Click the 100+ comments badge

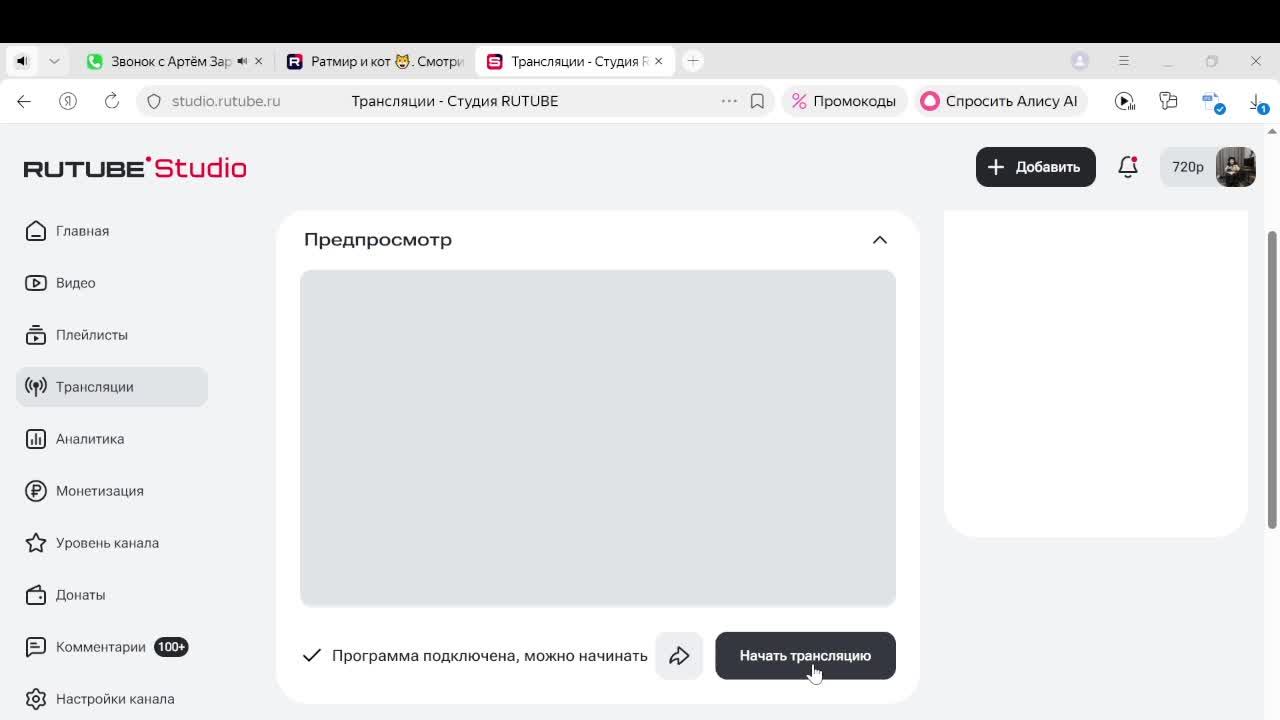coord(171,647)
